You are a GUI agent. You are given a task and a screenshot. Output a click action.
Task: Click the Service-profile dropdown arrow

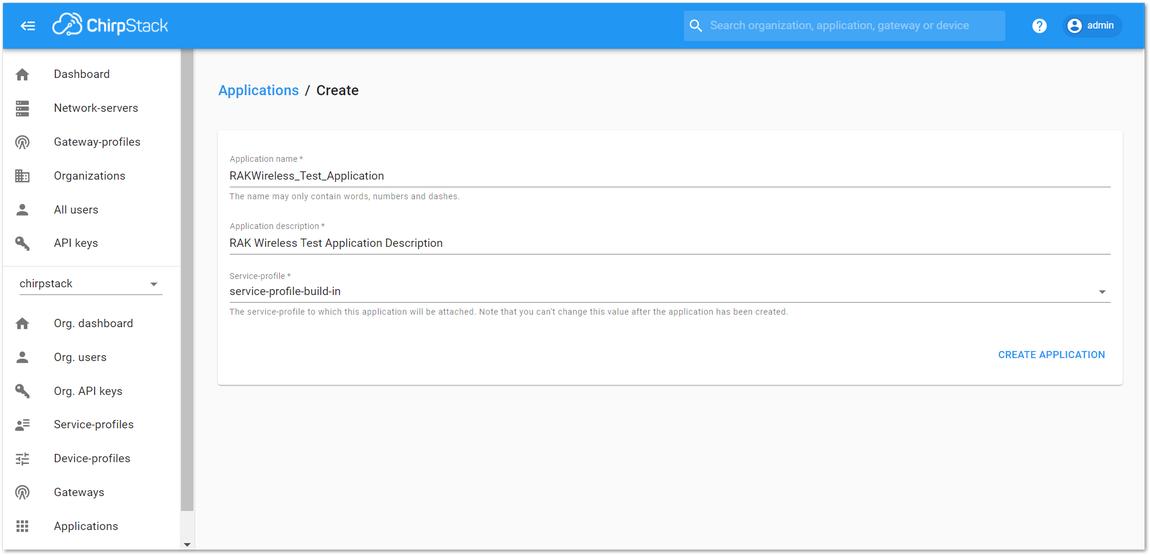(x=1102, y=292)
